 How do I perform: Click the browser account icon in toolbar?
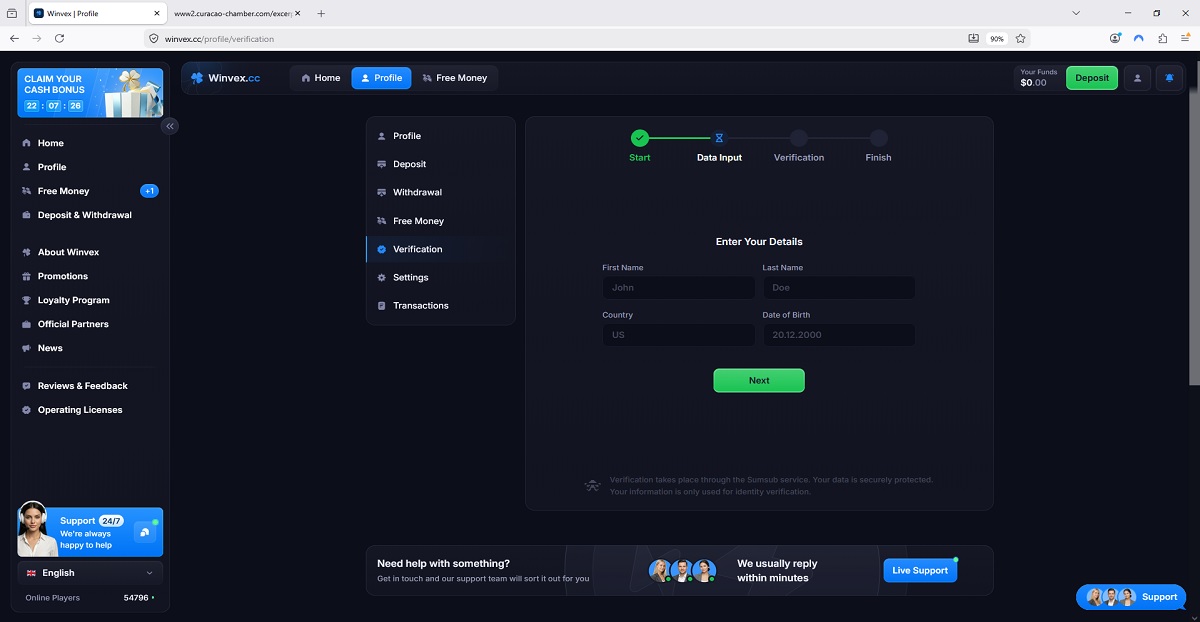click(x=1115, y=38)
